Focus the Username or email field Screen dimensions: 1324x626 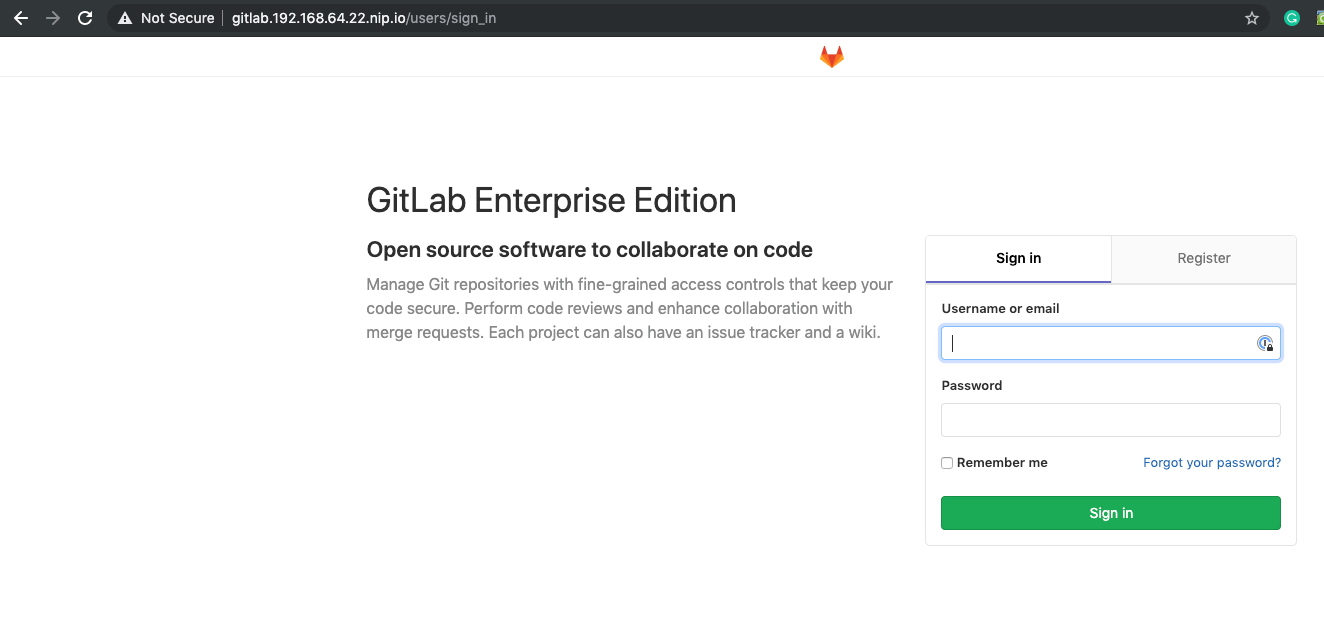pos(1111,344)
